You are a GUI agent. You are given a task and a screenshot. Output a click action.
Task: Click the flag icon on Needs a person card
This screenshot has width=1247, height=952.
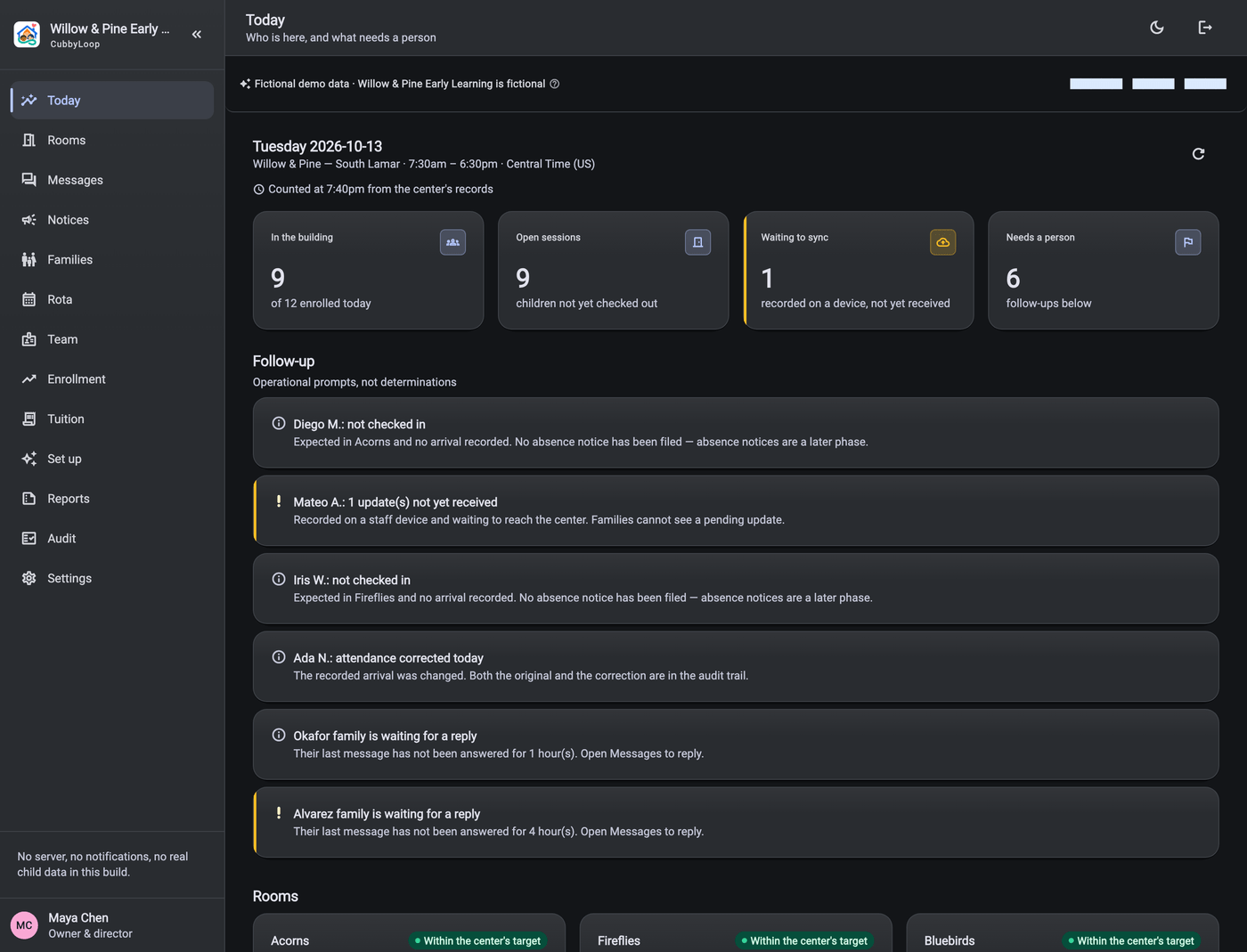[1187, 242]
